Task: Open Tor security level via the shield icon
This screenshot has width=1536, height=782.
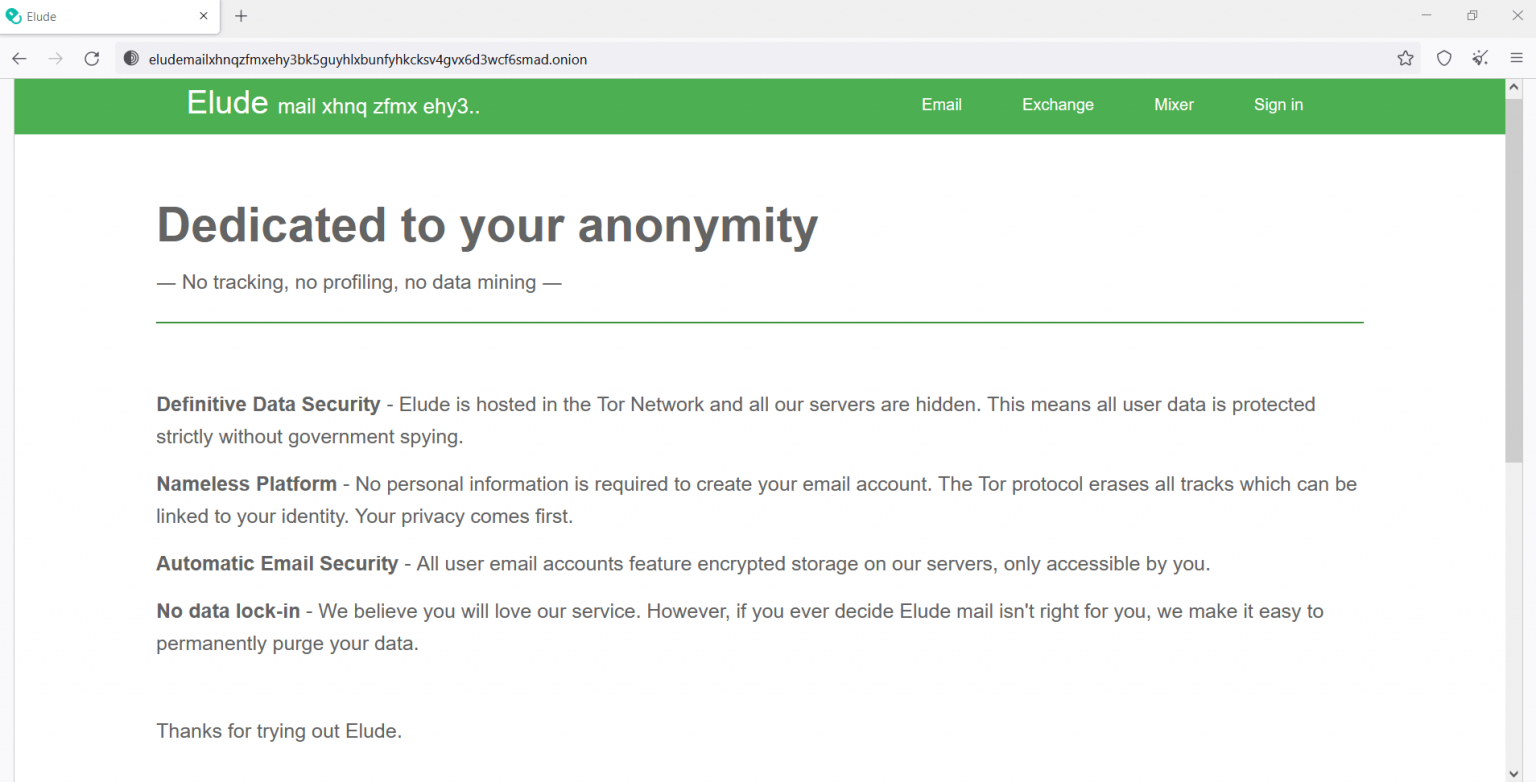Action: [1443, 58]
